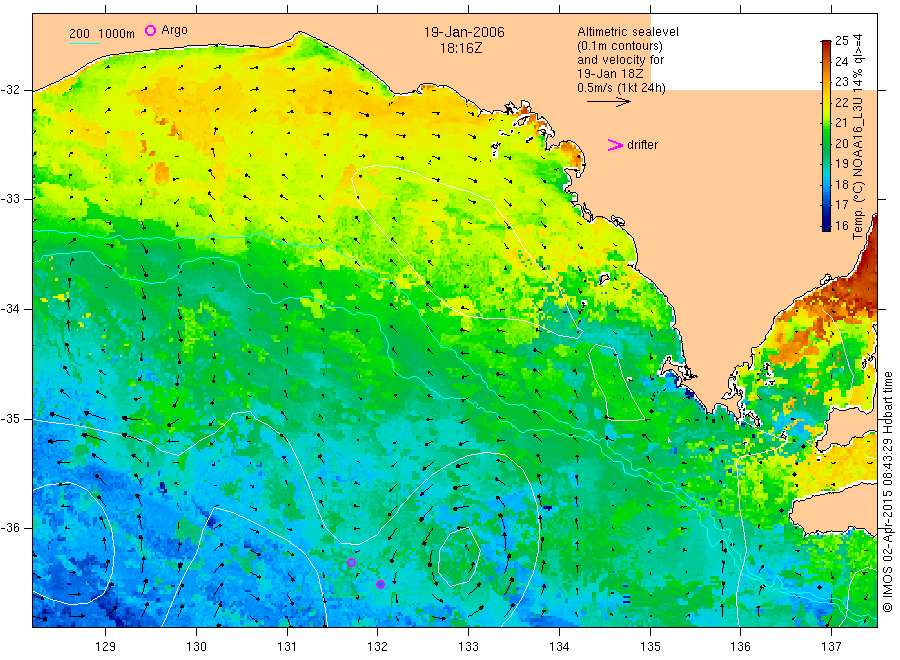Click the color bar value 24
This screenshot has width=900, height=660.
(x=841, y=61)
